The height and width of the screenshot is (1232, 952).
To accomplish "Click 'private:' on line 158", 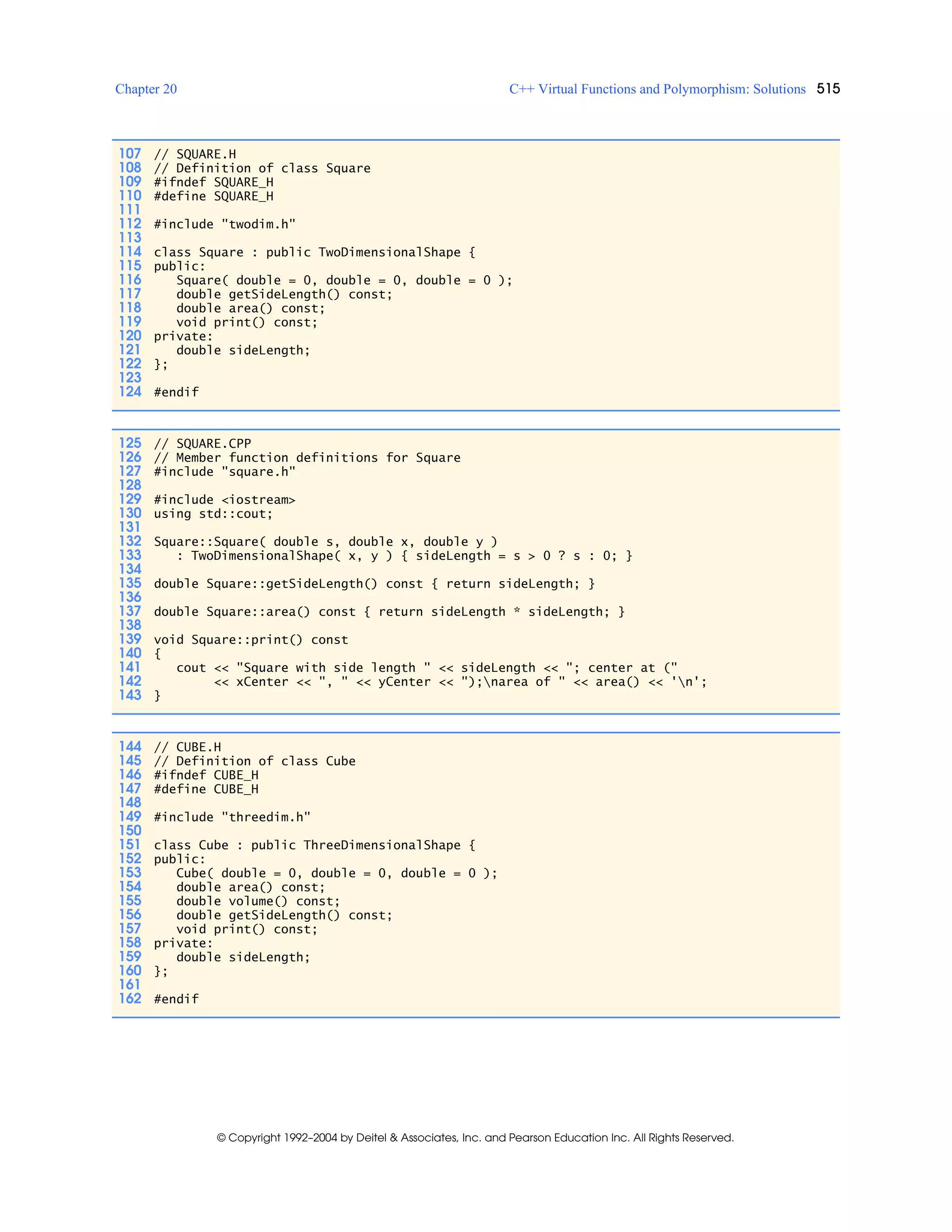I will [x=184, y=944].
